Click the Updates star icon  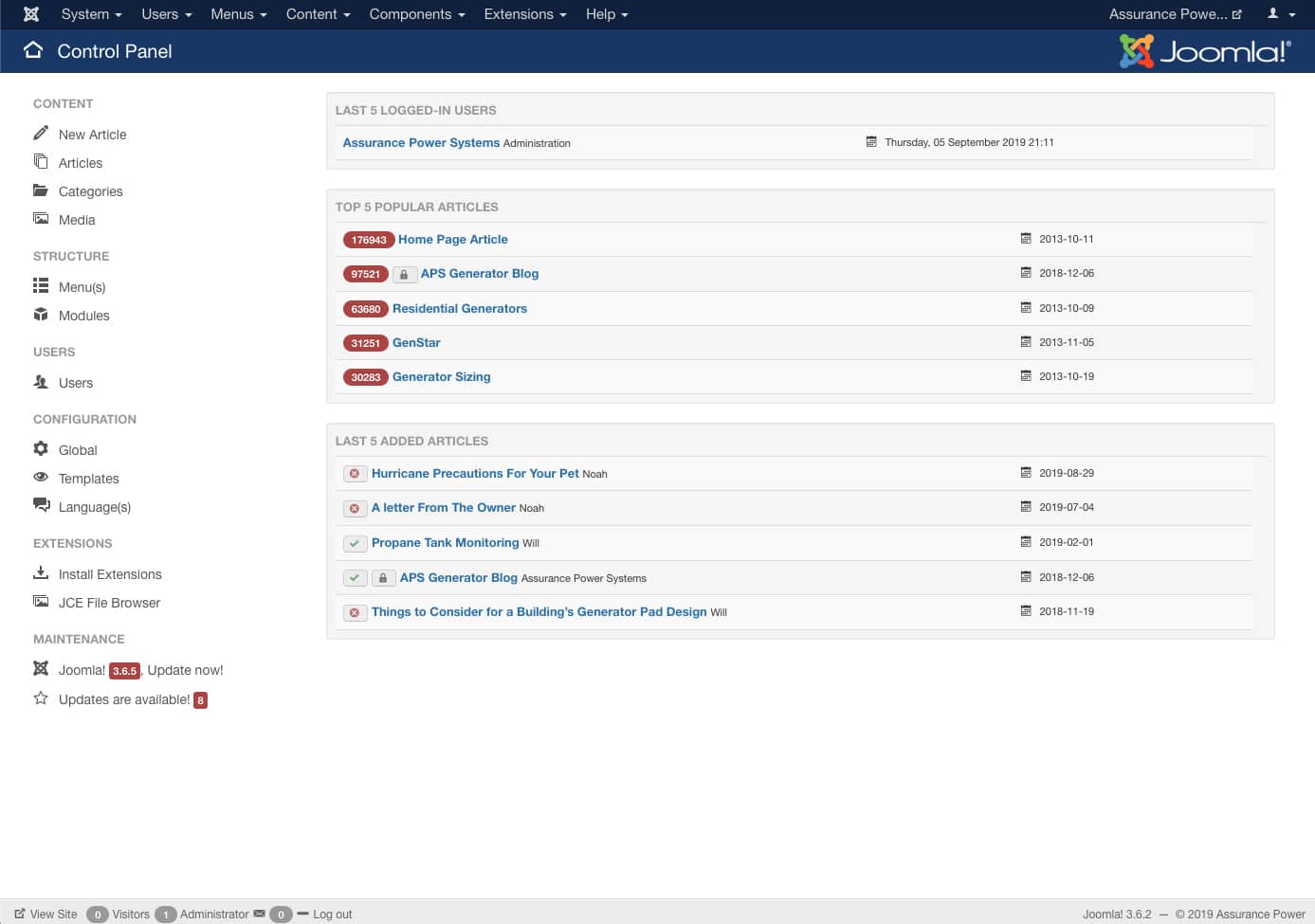pyautogui.click(x=41, y=698)
